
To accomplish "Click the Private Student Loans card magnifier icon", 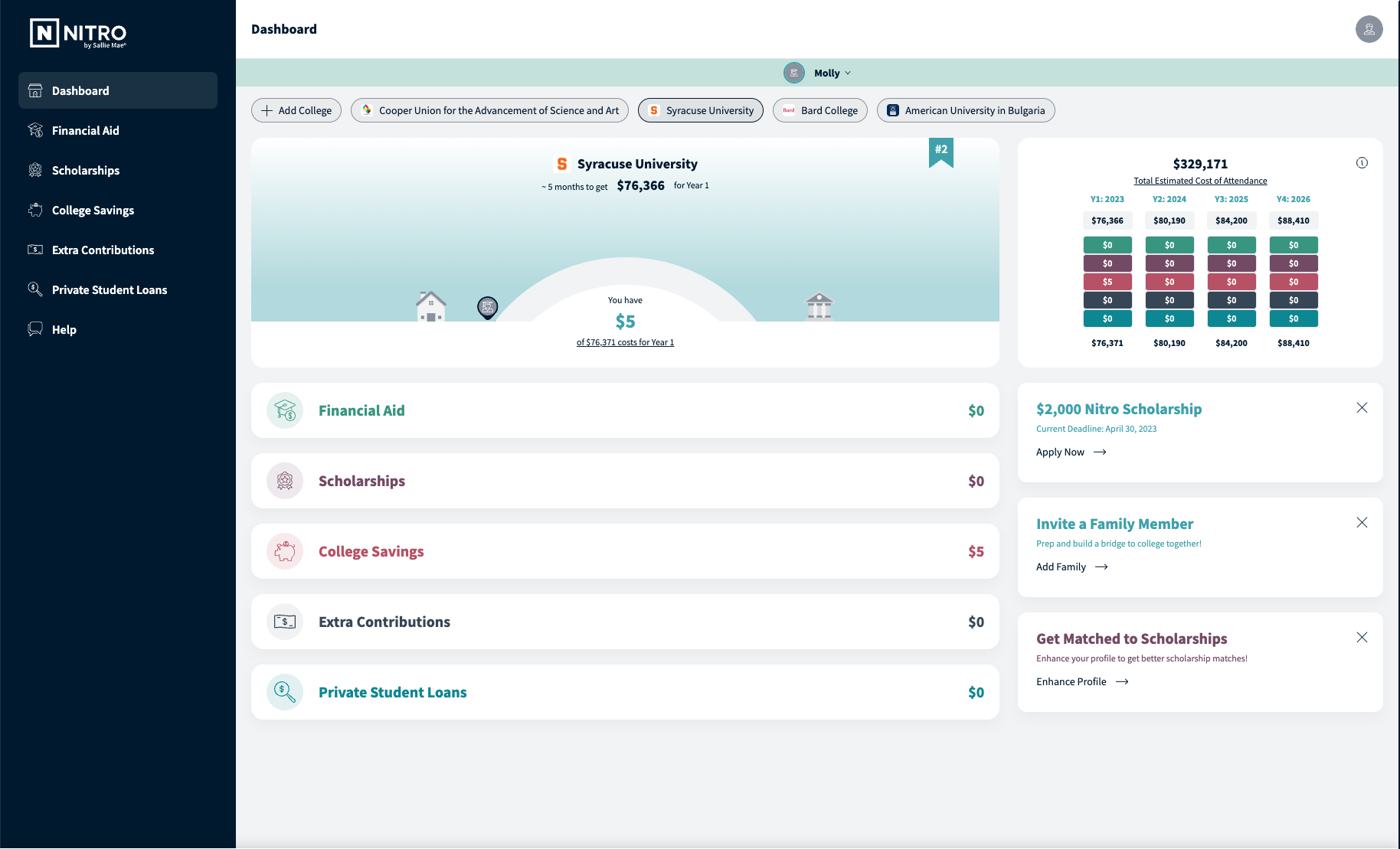I will (x=285, y=692).
